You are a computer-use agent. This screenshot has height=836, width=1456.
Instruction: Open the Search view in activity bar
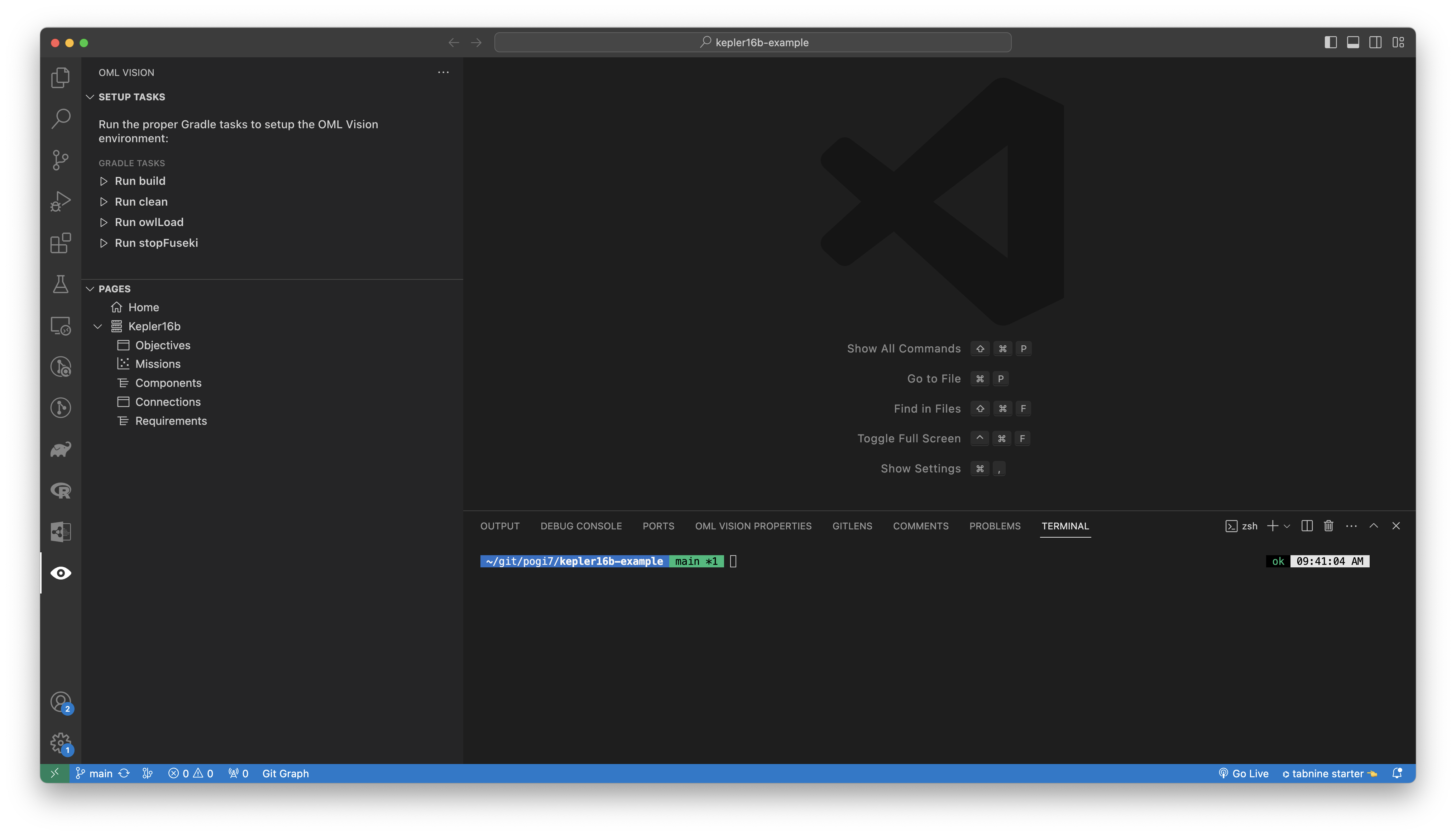point(60,119)
